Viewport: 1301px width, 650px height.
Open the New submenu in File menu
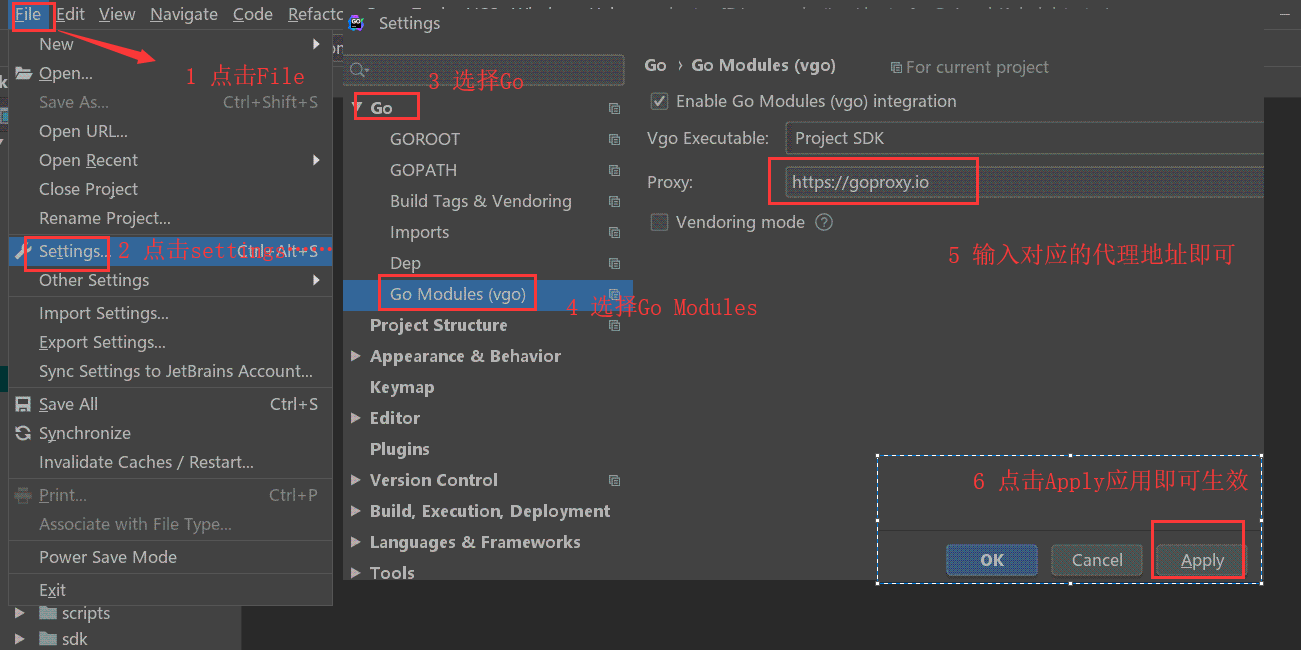point(170,44)
